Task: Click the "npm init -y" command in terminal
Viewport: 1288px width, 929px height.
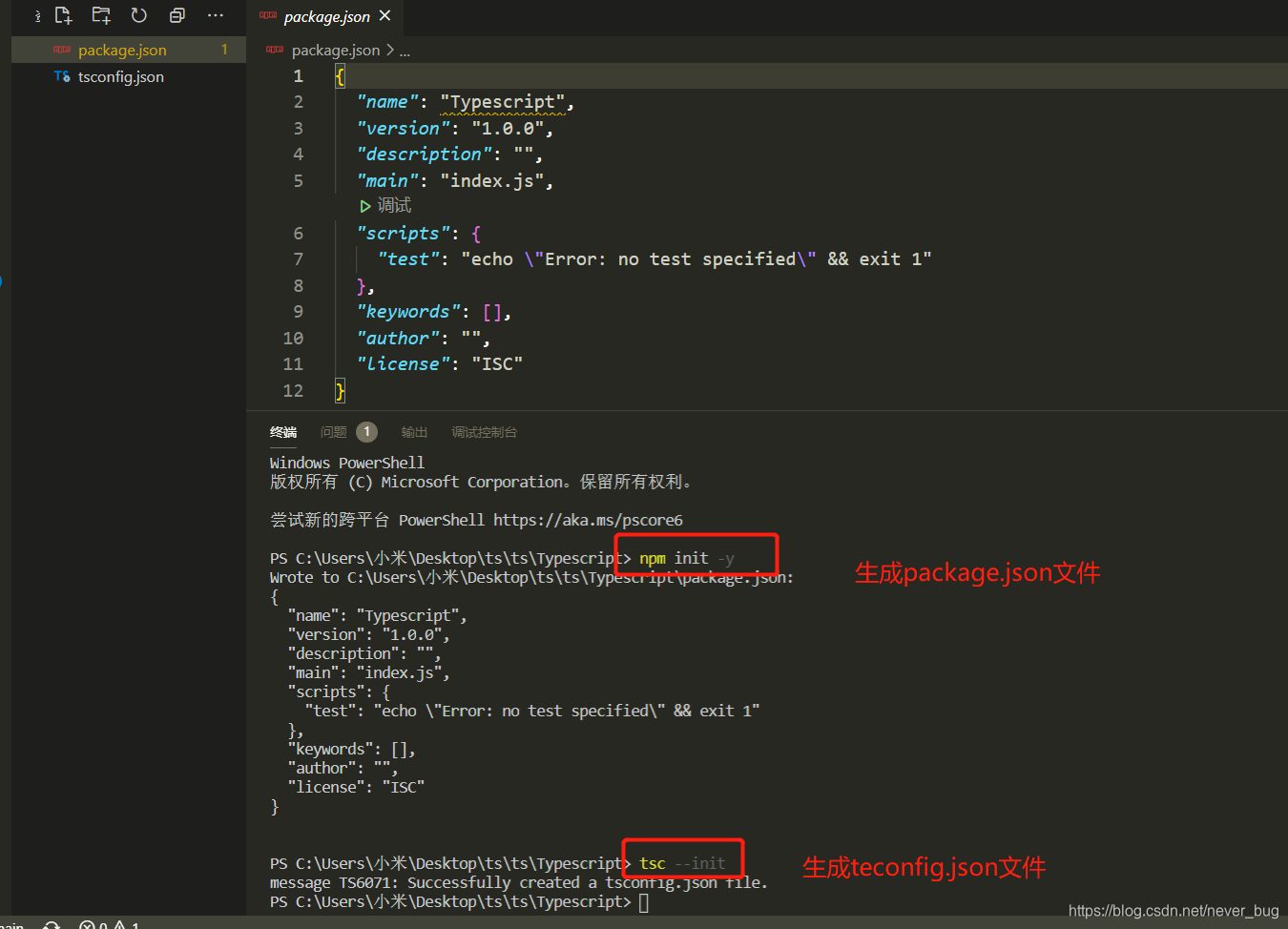Action: pos(687,559)
